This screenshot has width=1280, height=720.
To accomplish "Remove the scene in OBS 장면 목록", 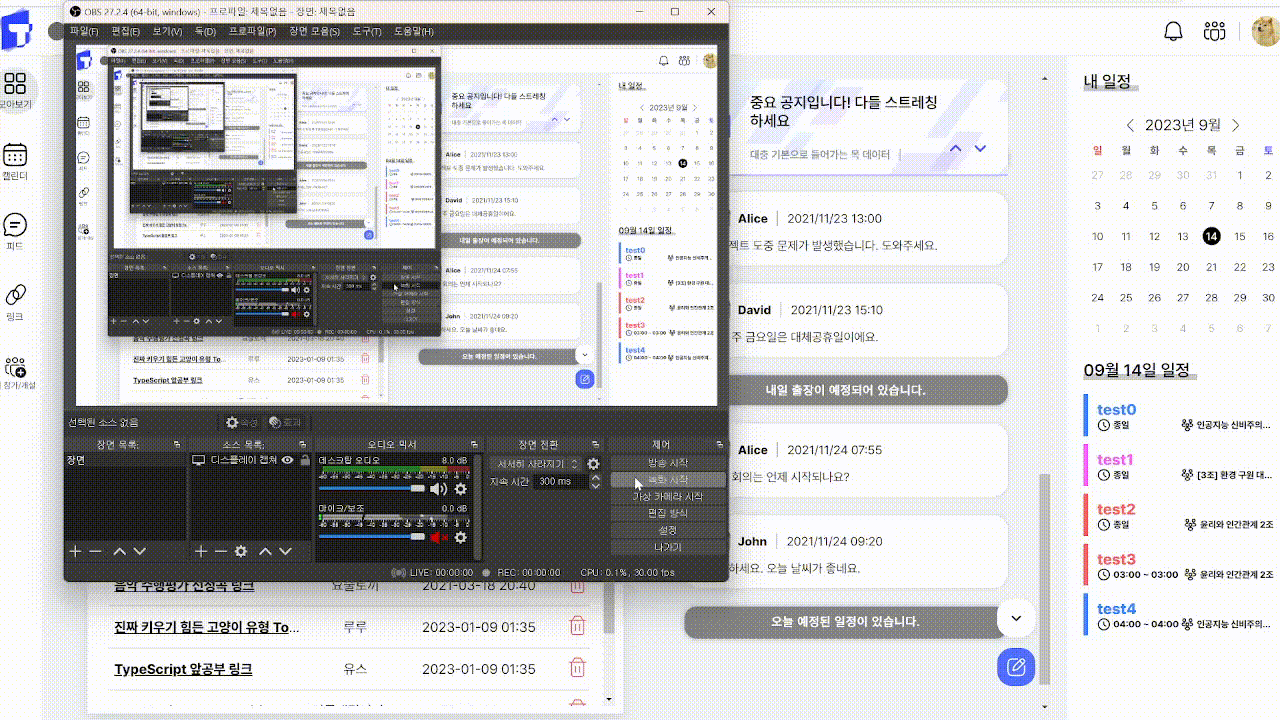I will (95, 551).
